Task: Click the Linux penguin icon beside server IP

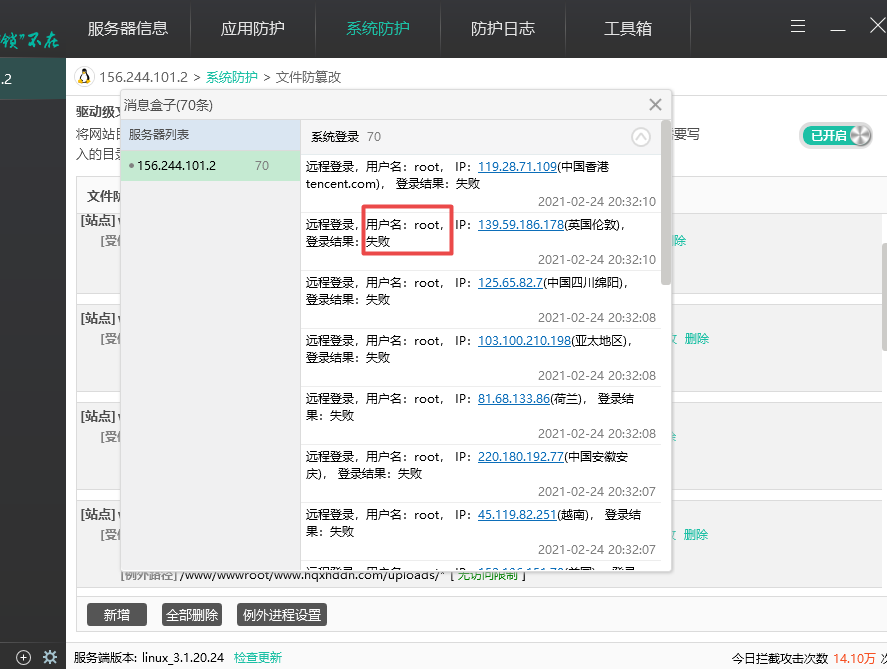Action: pyautogui.click(x=84, y=77)
